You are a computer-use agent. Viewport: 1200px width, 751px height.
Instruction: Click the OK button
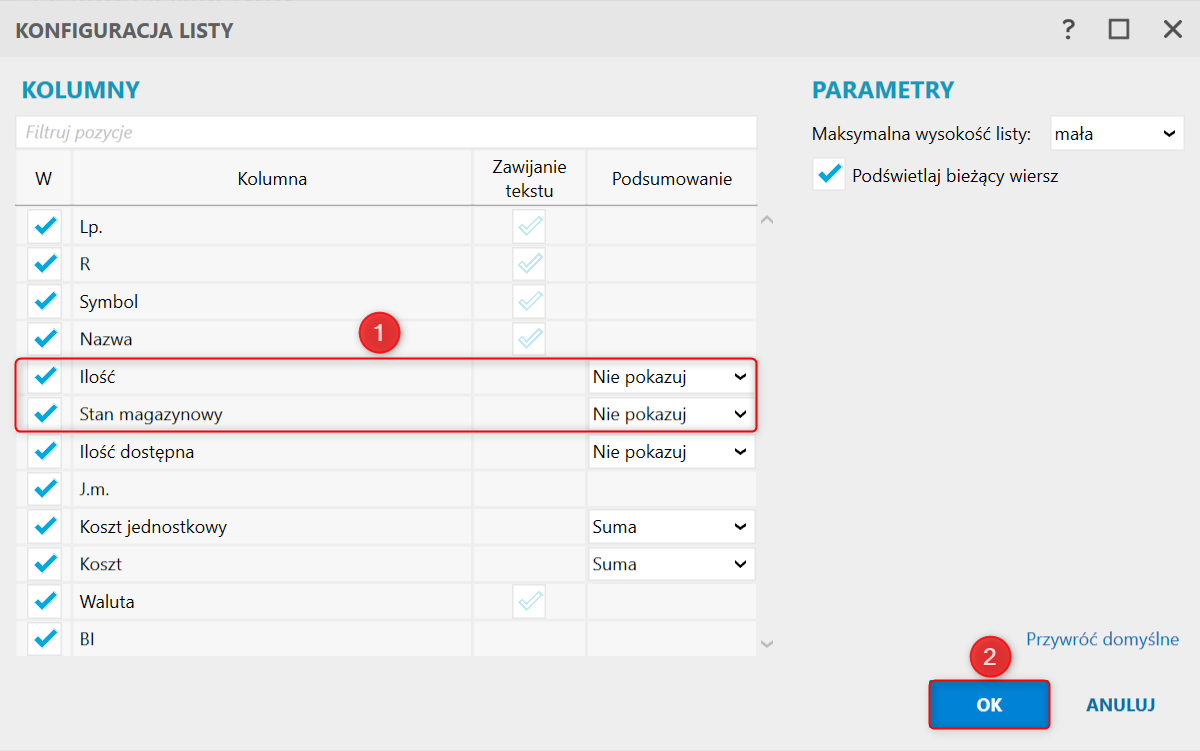pyautogui.click(x=989, y=705)
